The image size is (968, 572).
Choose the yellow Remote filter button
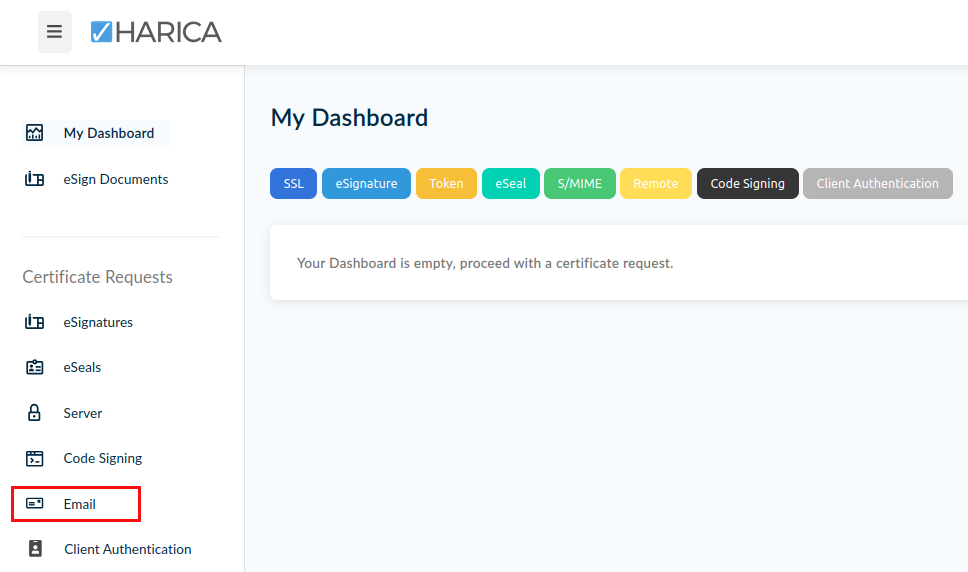(x=655, y=183)
